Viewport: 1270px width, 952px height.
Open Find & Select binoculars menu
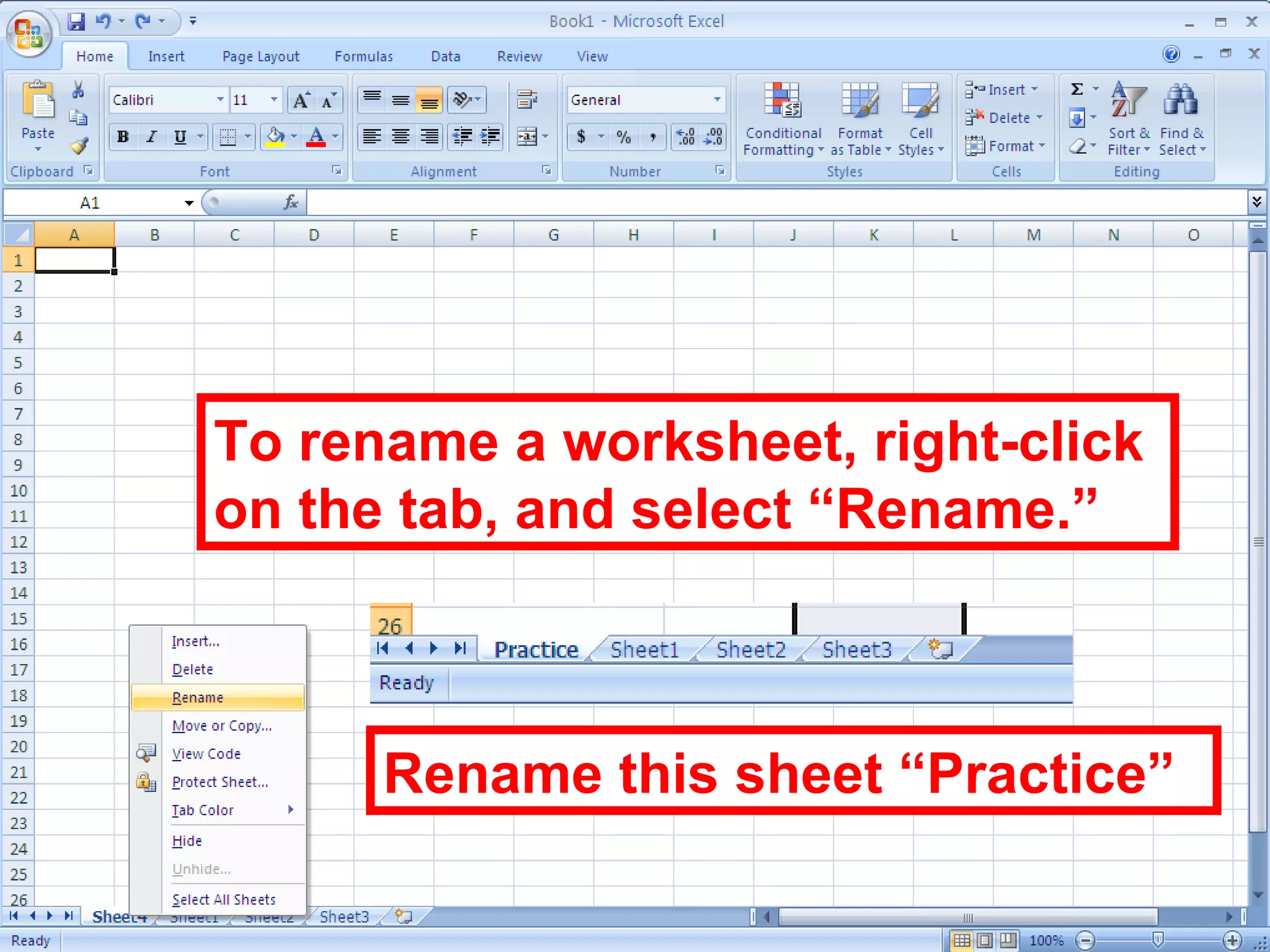pyautogui.click(x=1182, y=120)
